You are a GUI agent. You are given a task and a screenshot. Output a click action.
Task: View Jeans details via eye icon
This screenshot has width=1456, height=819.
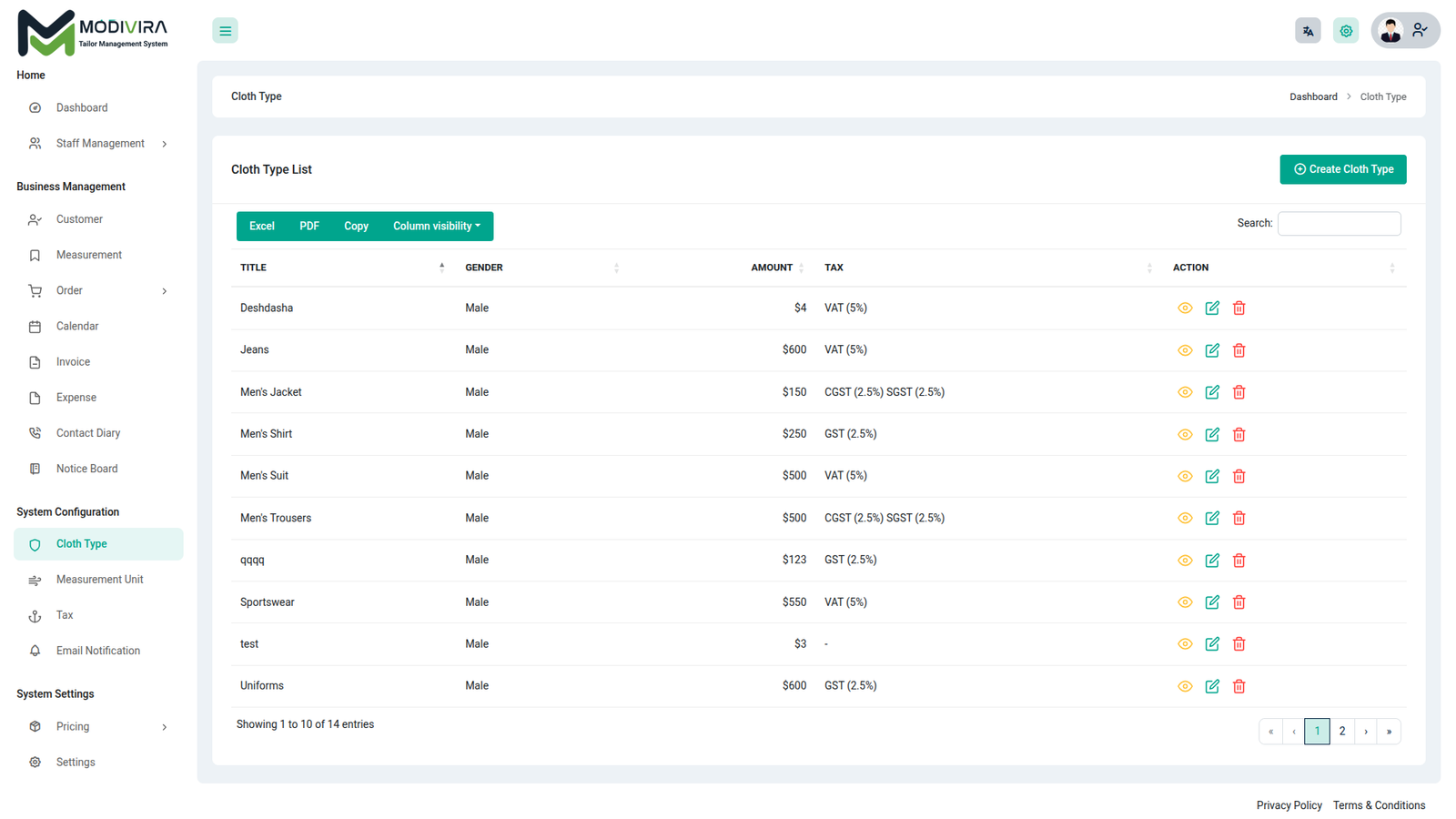(1185, 350)
